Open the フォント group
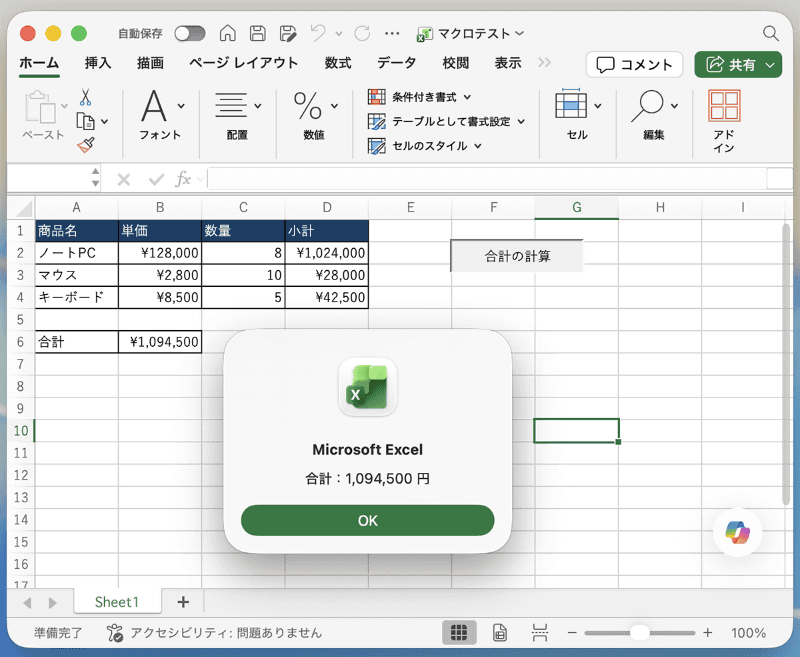The width and height of the screenshot is (800, 657). coord(161,115)
